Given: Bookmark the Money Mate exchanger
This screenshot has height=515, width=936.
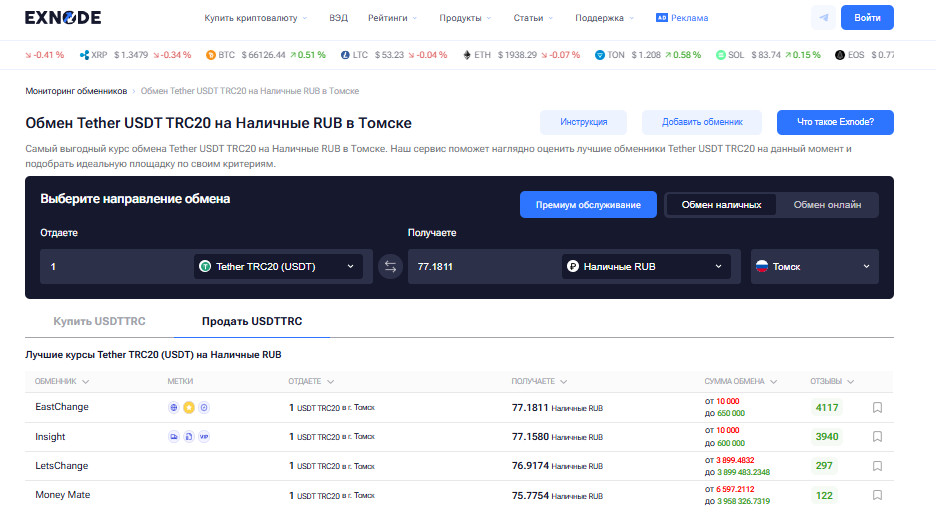Looking at the screenshot, I should click(x=877, y=495).
